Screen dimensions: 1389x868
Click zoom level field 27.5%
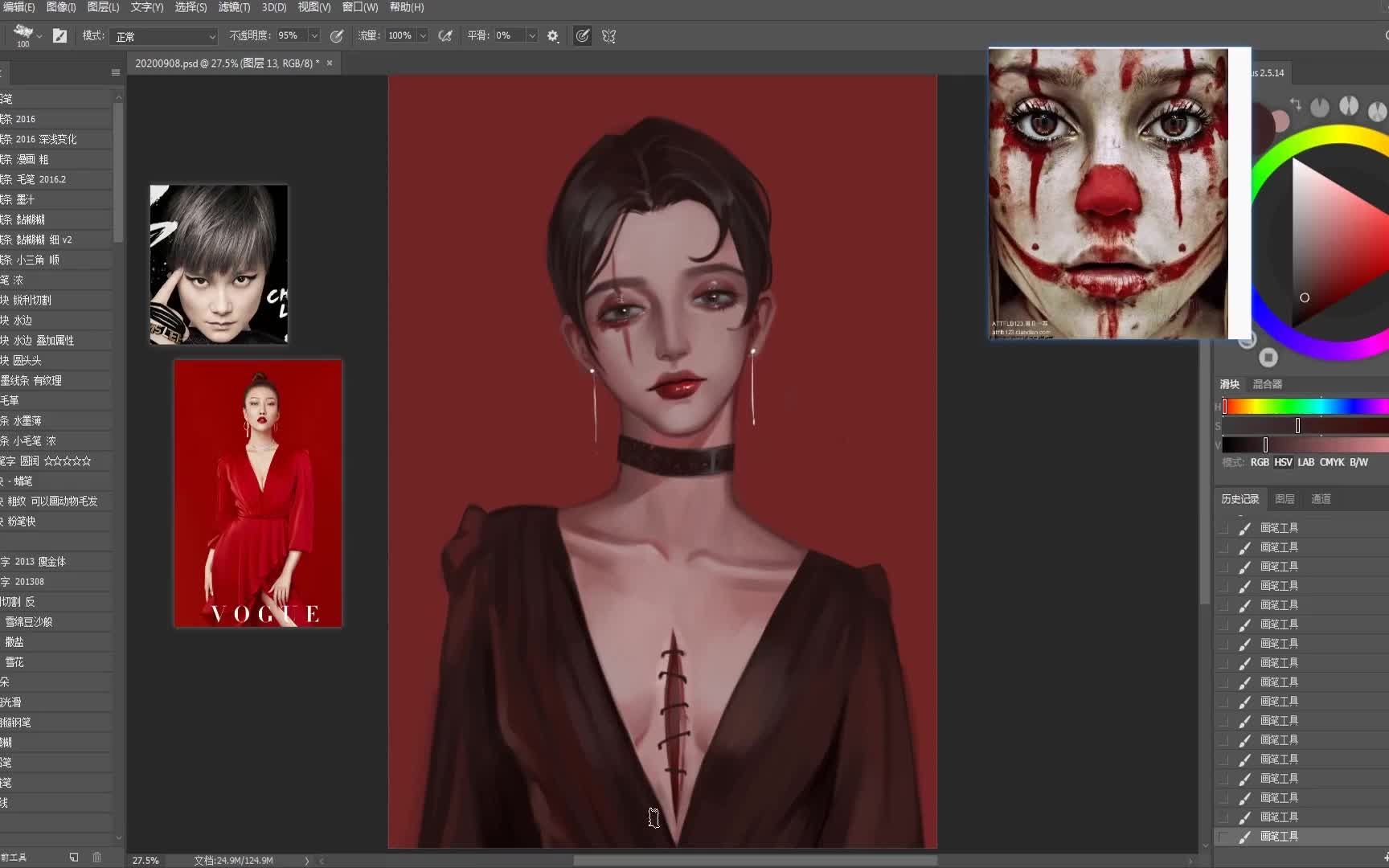[x=145, y=860]
